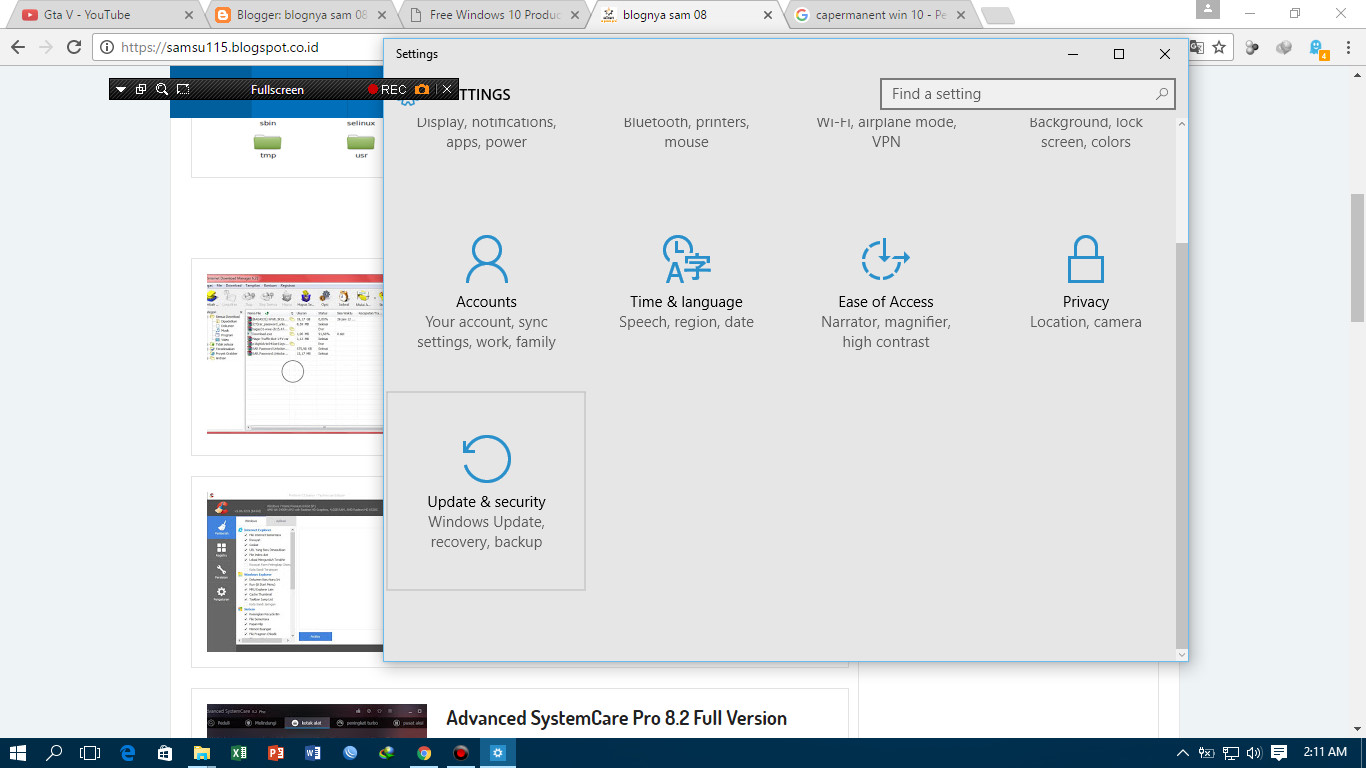Open the Privacy settings category
Viewport: 1366px width, 768px height.
coord(1086,290)
